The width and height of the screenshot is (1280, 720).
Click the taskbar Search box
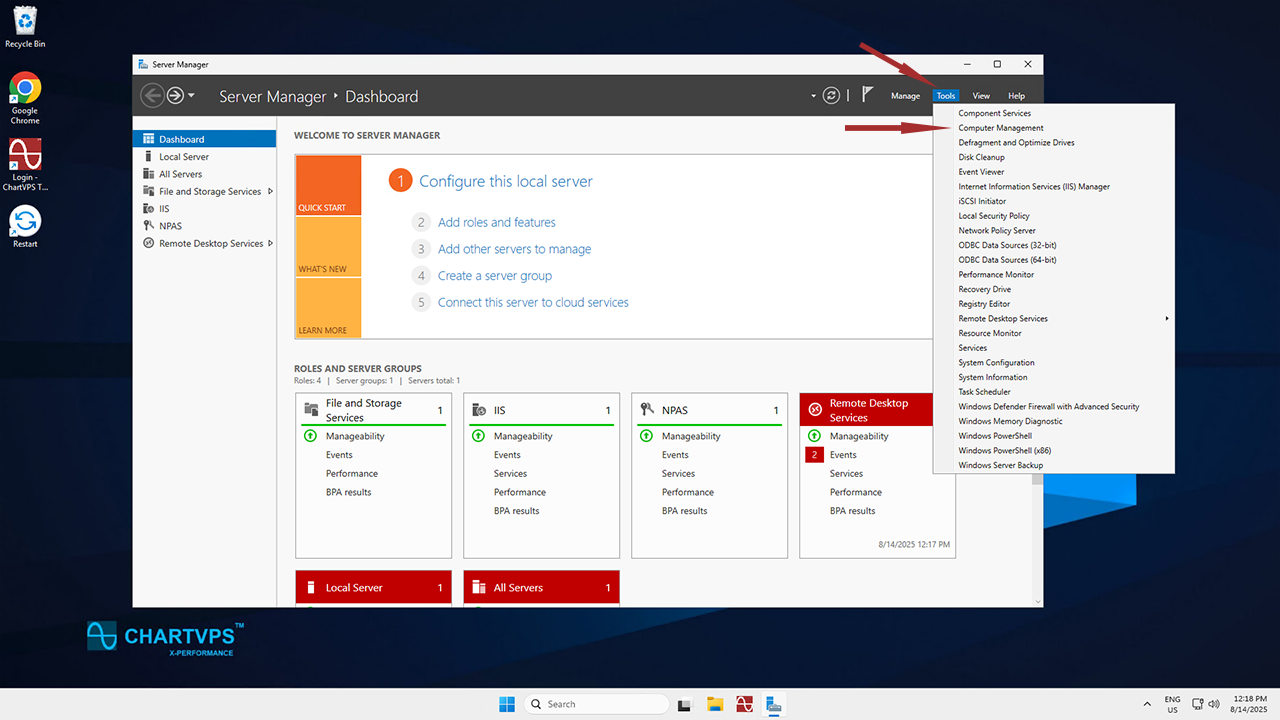pos(597,704)
